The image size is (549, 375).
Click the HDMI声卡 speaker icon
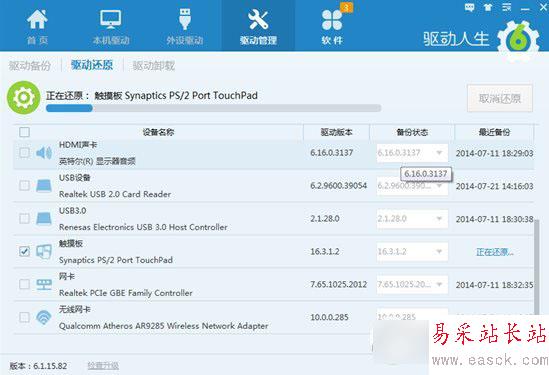point(44,153)
